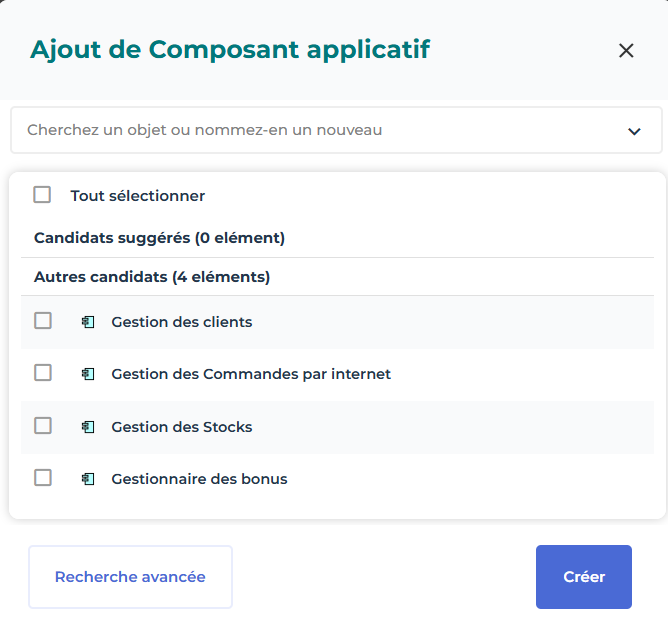
Task: Select the Gestion des Stocks checkbox
Action: tap(43, 426)
